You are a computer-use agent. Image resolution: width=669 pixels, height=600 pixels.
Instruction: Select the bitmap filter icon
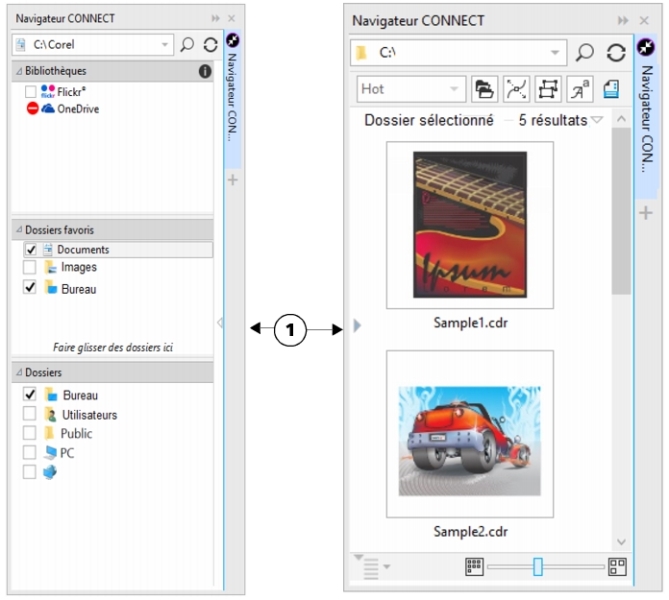[x=547, y=89]
